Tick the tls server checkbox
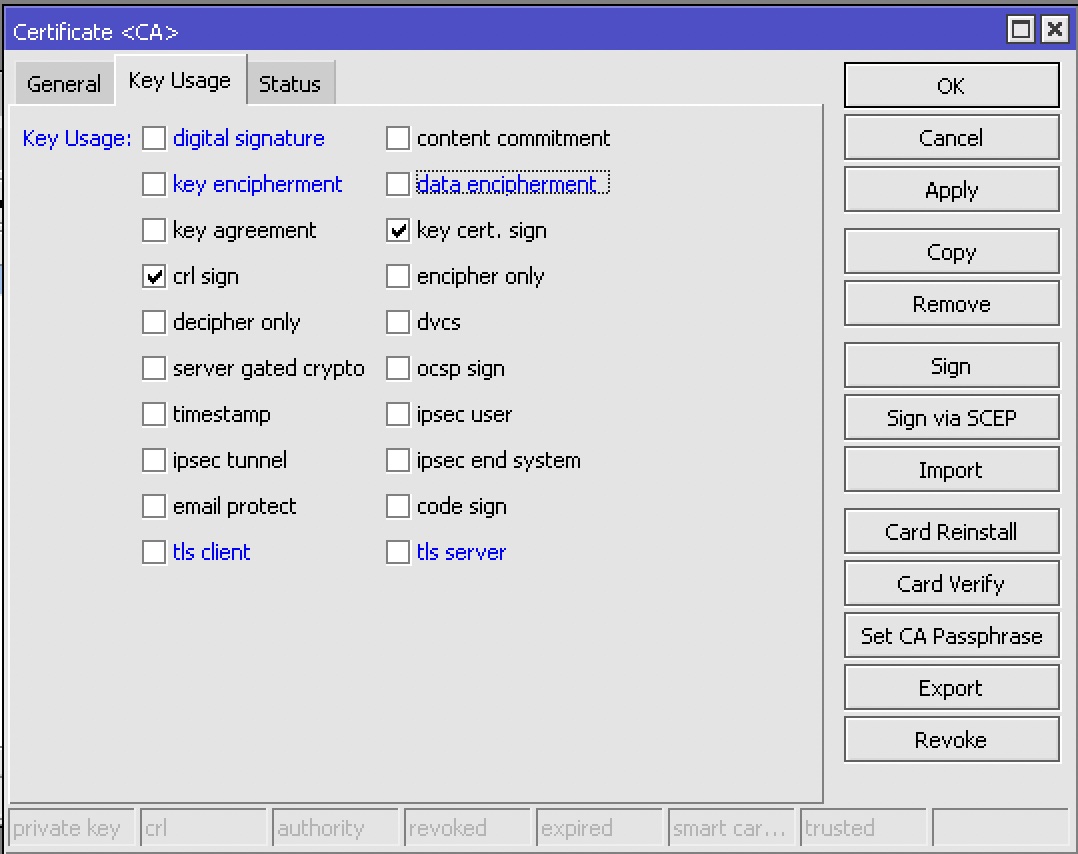Screen dimensions: 1078x854 click(x=398, y=553)
